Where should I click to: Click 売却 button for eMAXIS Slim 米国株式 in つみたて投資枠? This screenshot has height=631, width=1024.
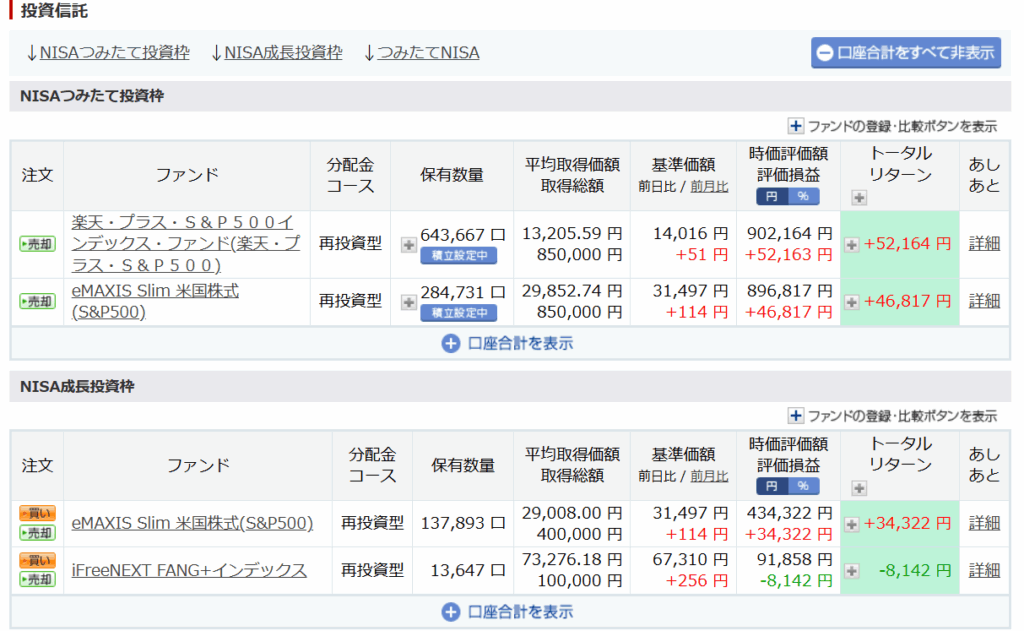(x=37, y=302)
